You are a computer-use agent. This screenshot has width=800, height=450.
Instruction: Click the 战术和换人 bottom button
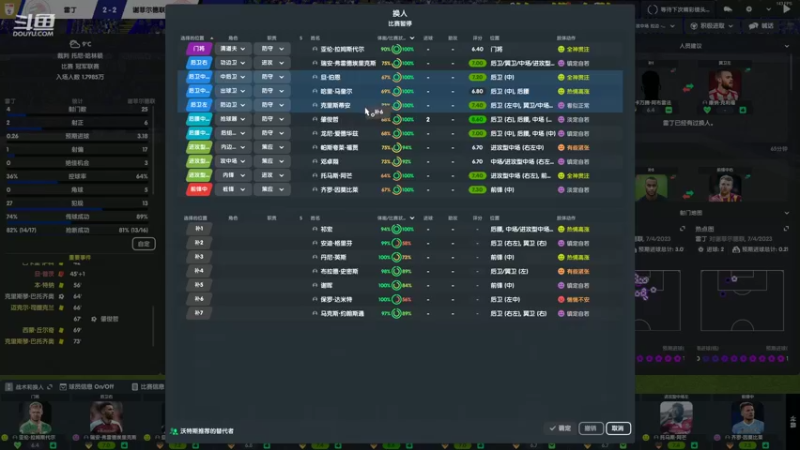pos(28,387)
